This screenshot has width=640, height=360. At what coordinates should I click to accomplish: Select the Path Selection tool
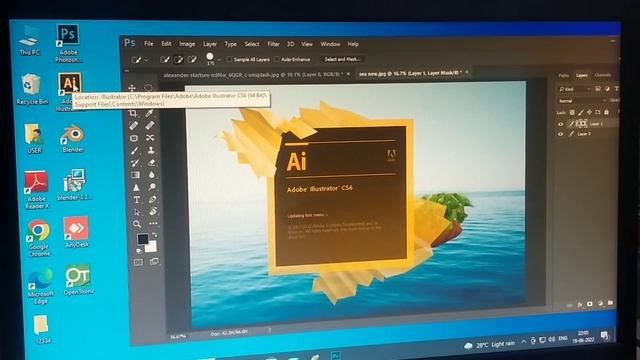[x=137, y=212]
